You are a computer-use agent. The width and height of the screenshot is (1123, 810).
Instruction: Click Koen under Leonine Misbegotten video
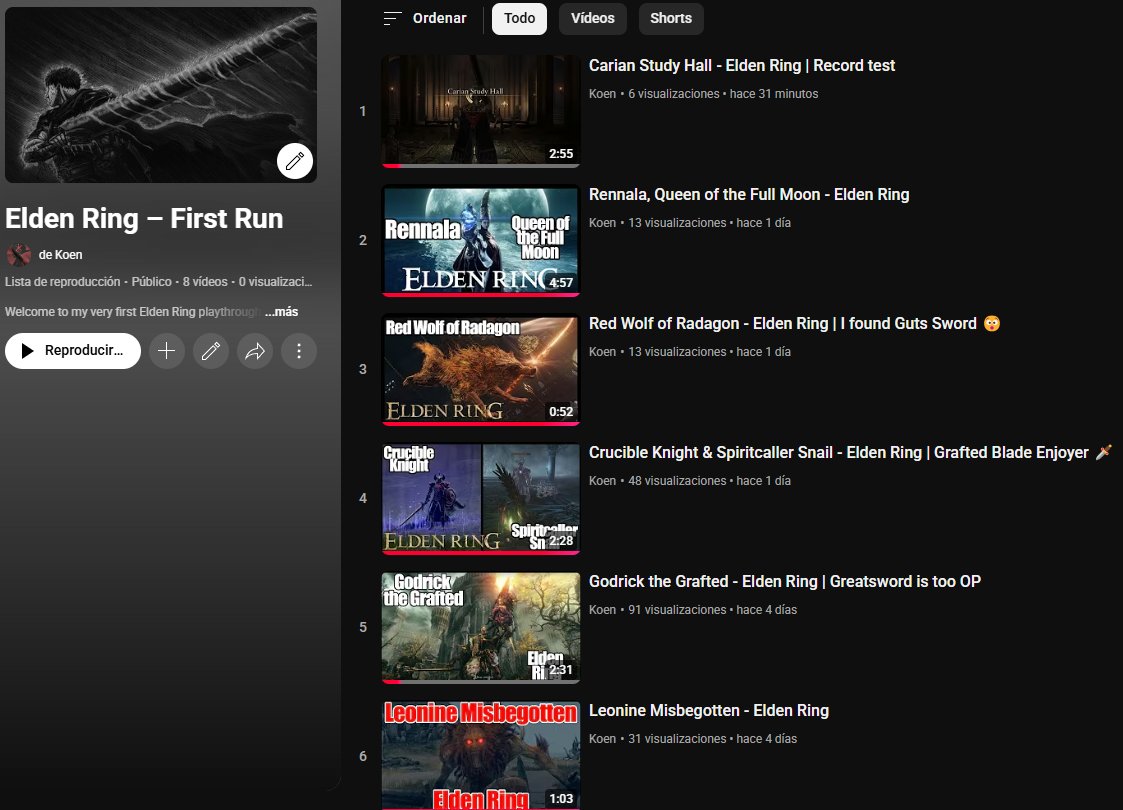(602, 738)
